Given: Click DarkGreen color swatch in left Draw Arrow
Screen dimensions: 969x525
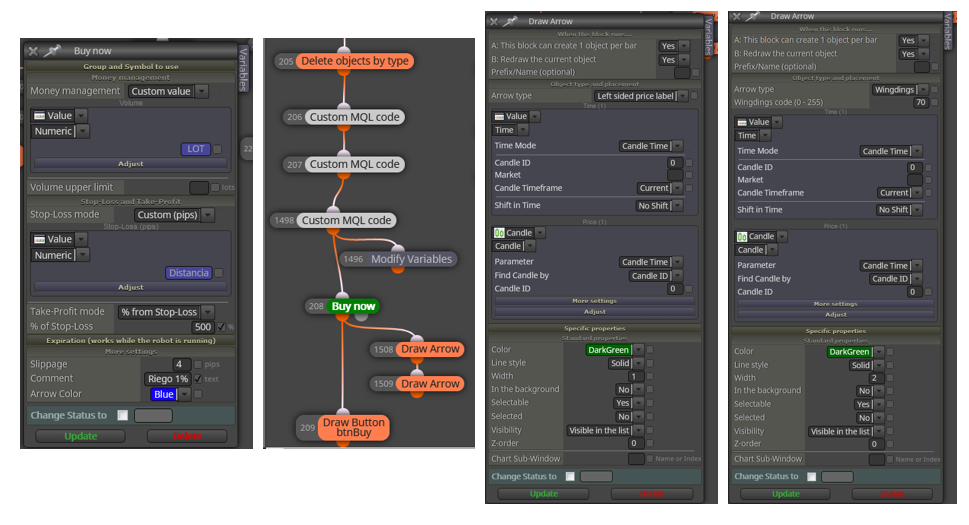Looking at the screenshot, I should point(608,350).
